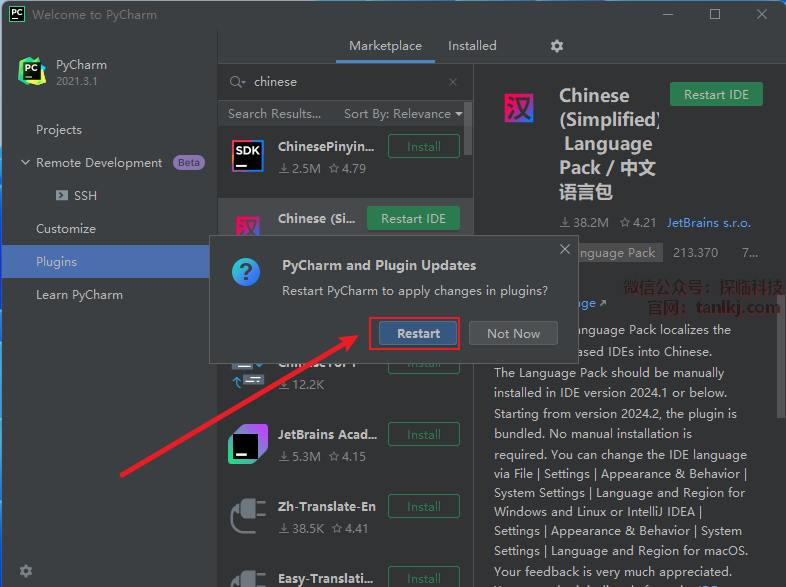Click Restart IDE in the plugin list

click(413, 219)
